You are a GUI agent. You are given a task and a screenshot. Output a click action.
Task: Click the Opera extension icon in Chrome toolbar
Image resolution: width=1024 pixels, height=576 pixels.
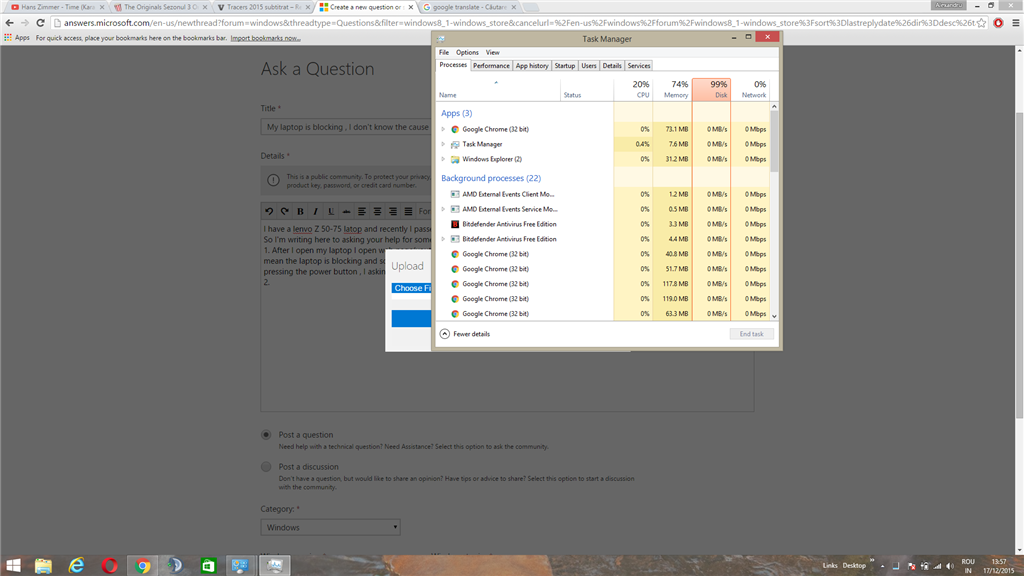click(x=998, y=23)
